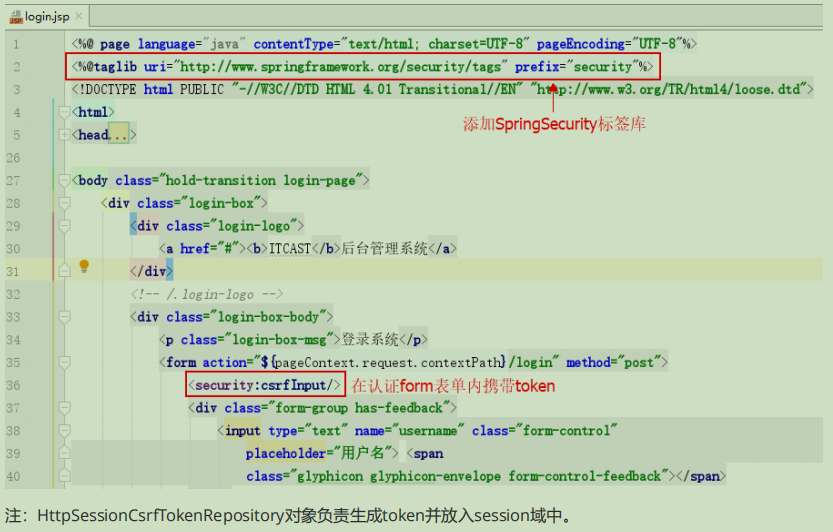
Task: Click the pageEncoding="UTF-8" attribute
Action: tap(609, 44)
